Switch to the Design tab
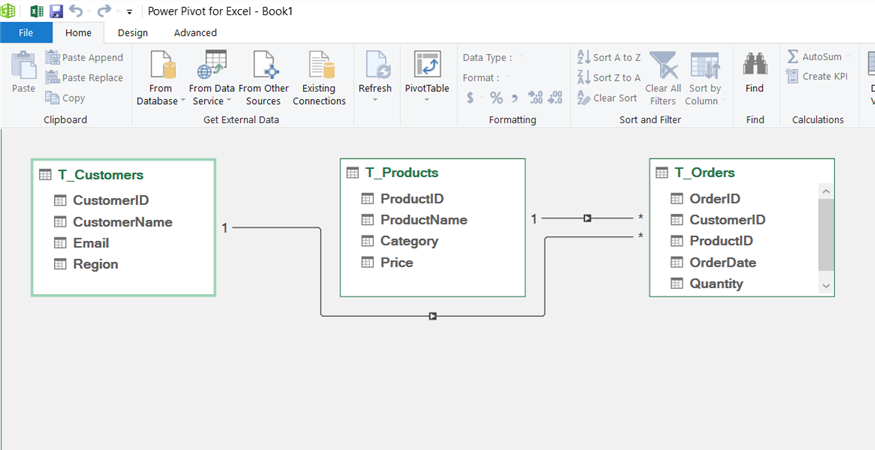The image size is (875, 450). tap(133, 32)
